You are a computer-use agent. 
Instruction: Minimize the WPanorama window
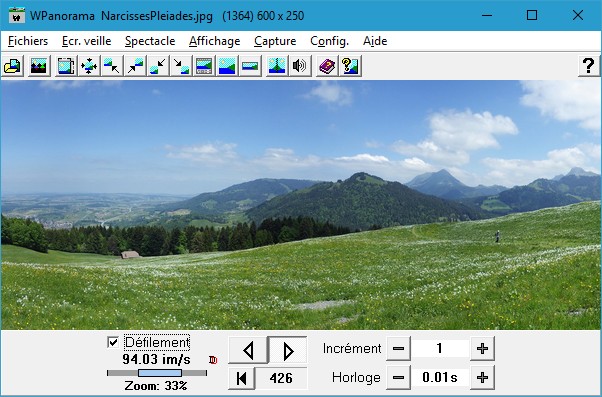[487, 15]
